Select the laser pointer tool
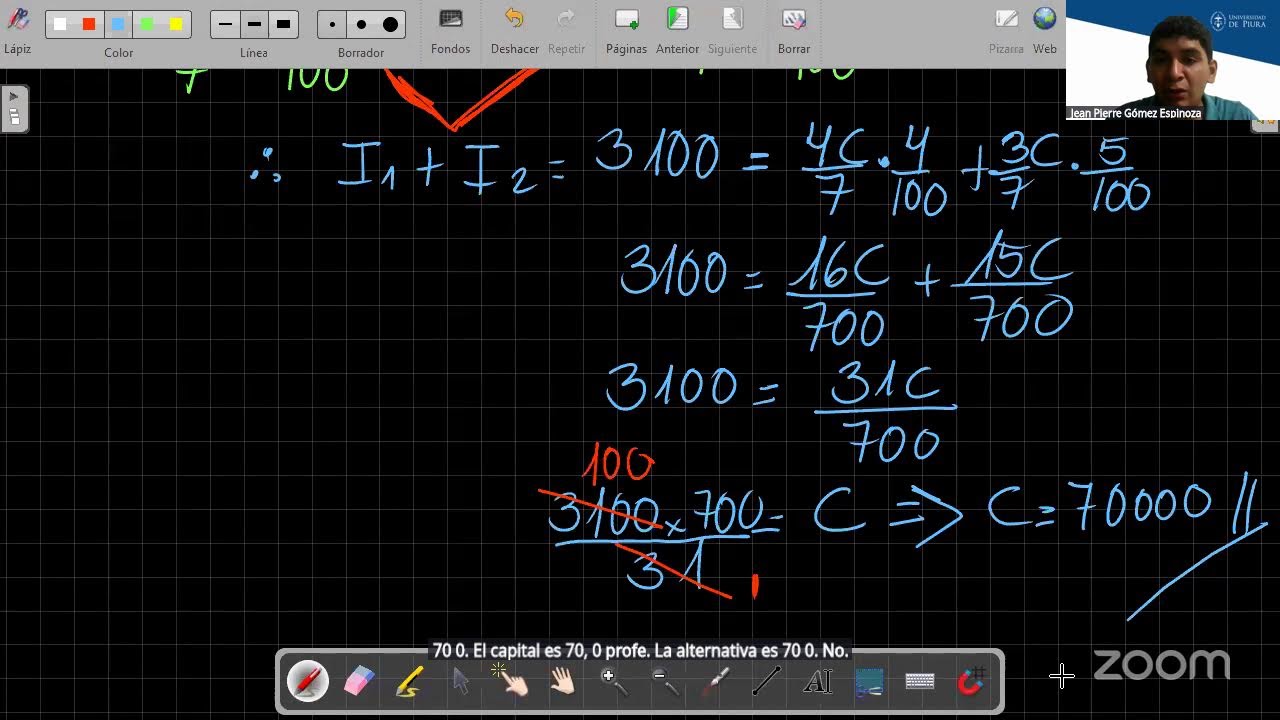The image size is (1280, 720). coord(716,682)
